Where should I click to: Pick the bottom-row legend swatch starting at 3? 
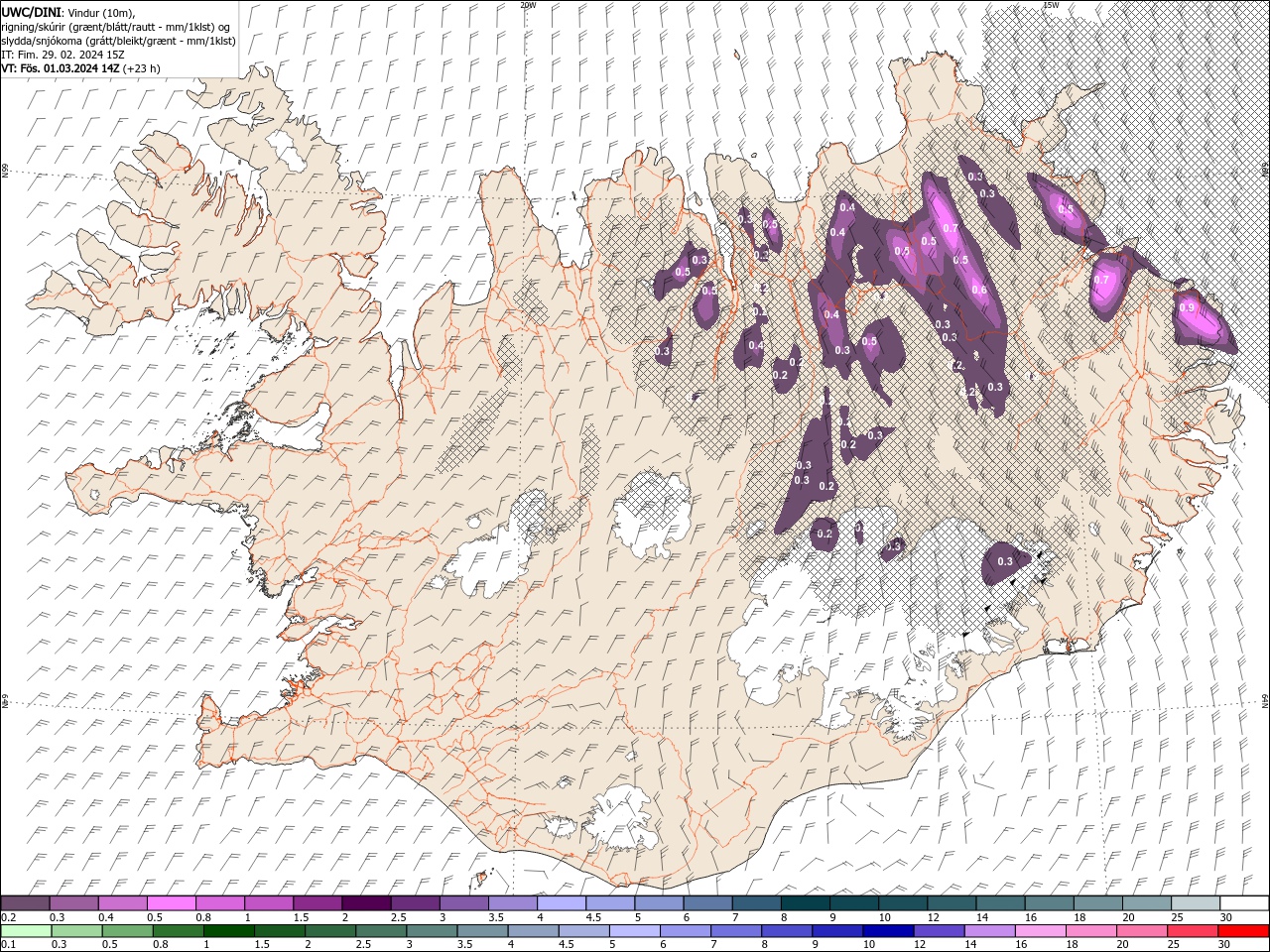coord(432,931)
